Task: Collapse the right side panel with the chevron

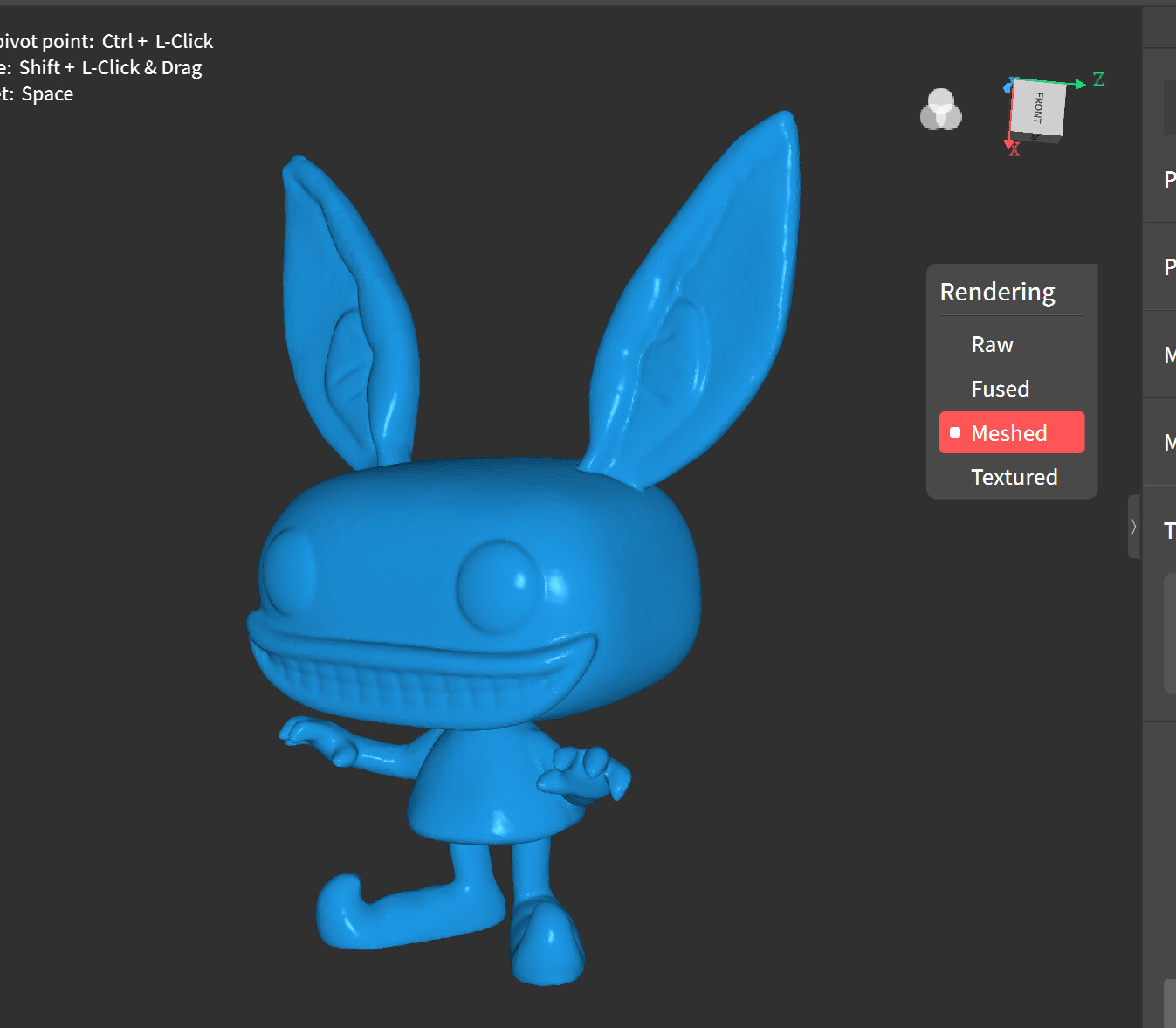Action: [1134, 527]
